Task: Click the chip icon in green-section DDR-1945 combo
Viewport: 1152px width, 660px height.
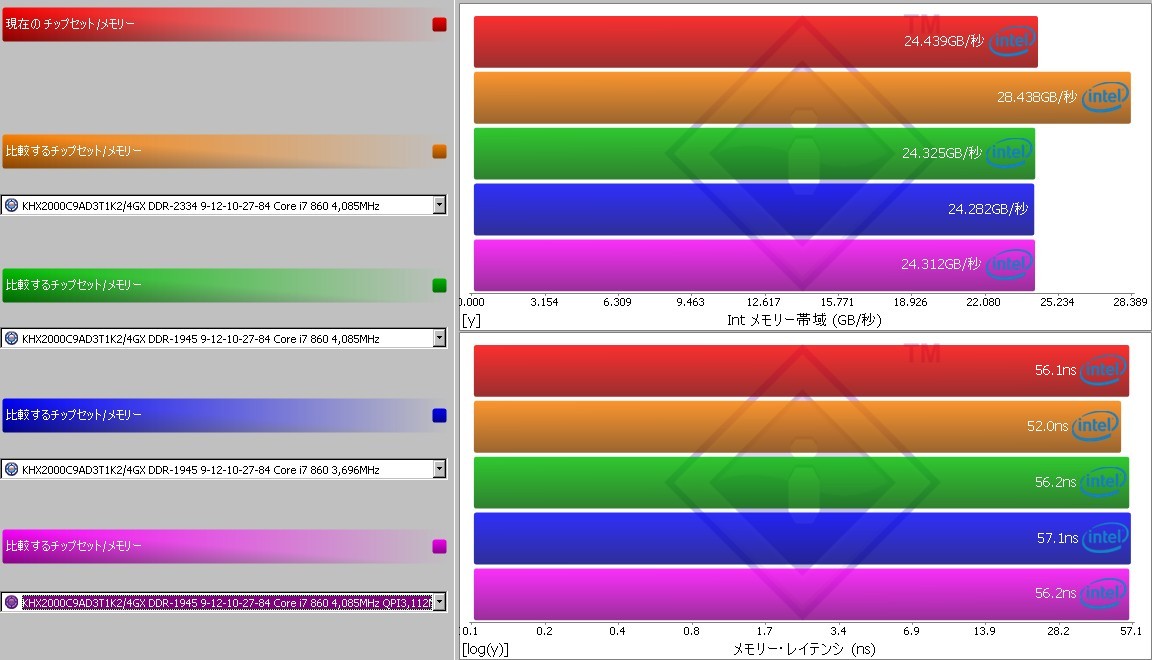Action: (x=12, y=339)
